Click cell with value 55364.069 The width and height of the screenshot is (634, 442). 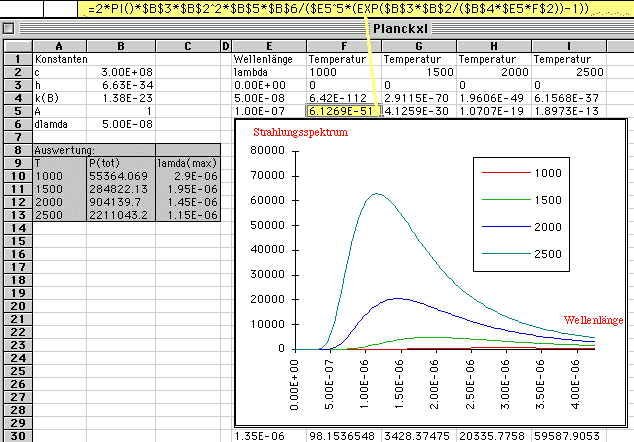(121, 176)
